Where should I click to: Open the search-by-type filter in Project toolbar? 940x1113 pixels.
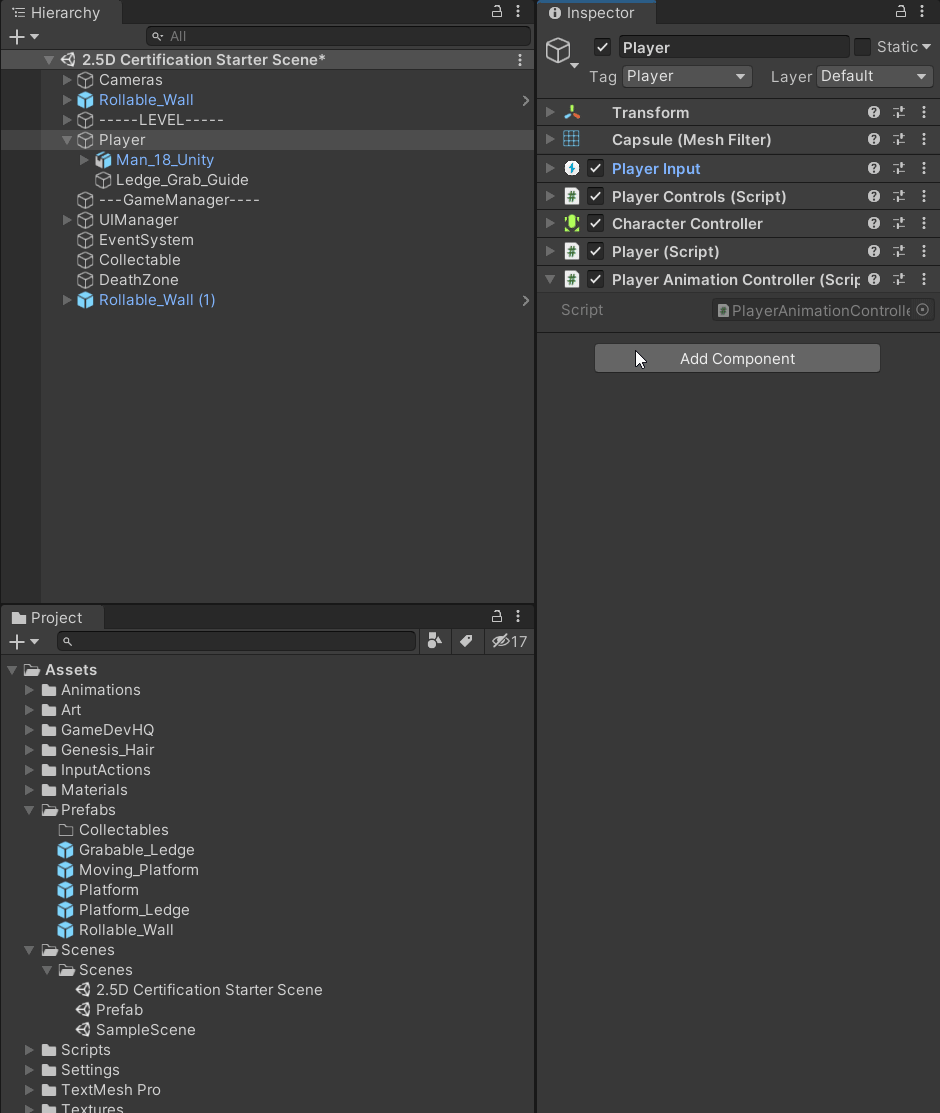coord(434,641)
